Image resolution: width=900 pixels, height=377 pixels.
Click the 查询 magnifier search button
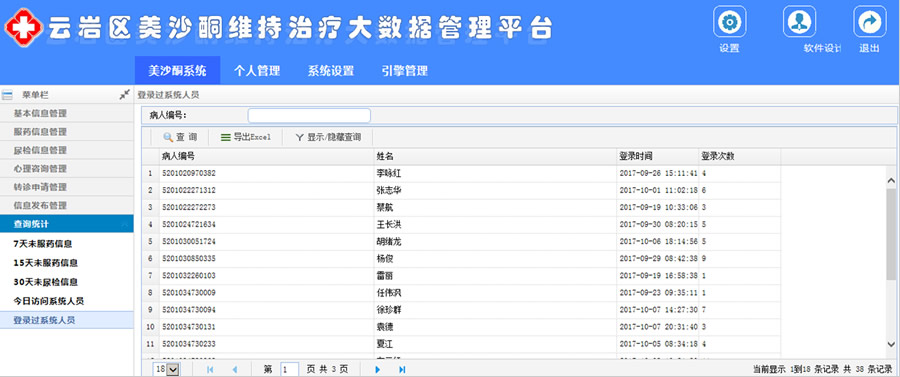(180, 137)
